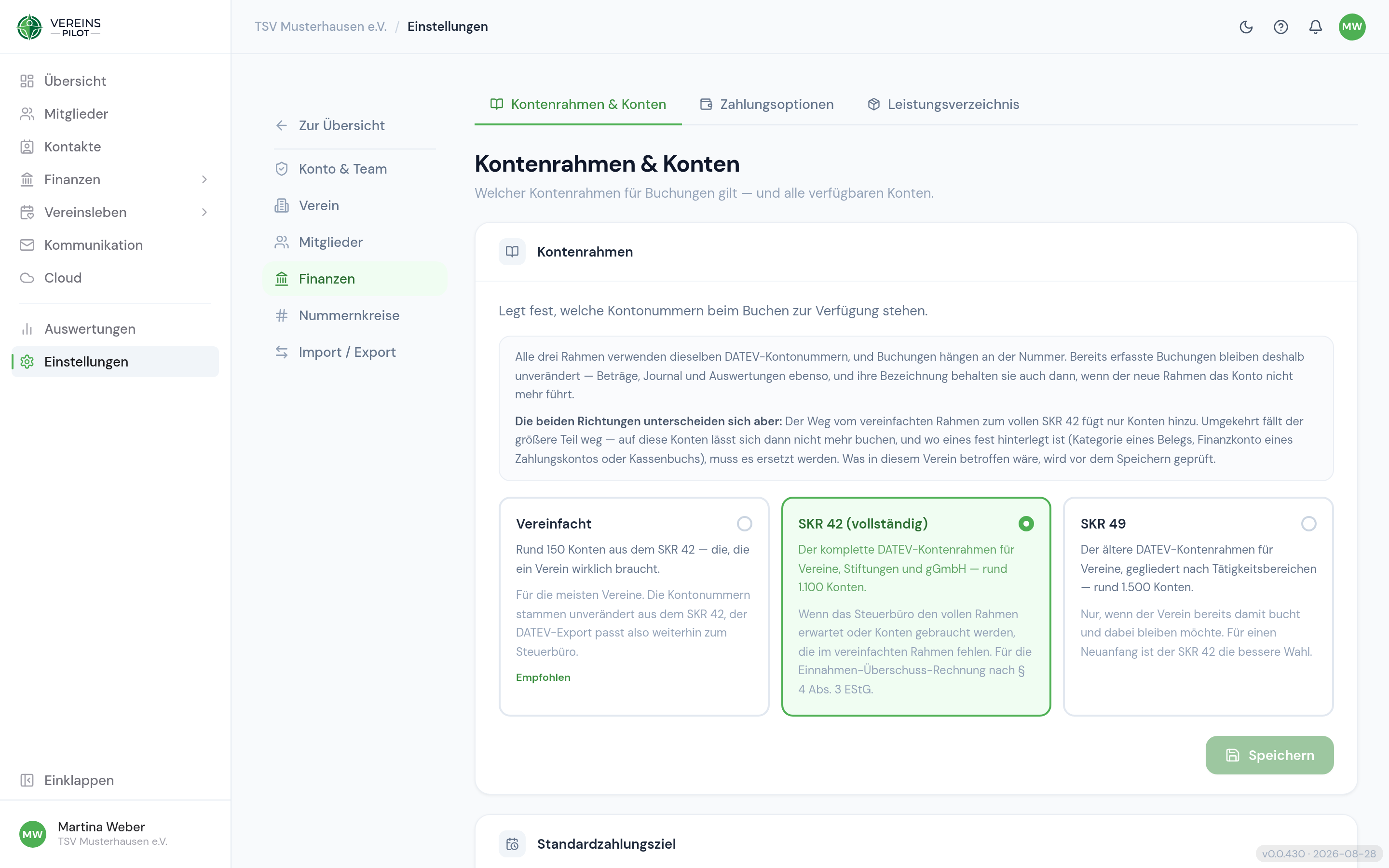
Task: Click the Import / Export arrows icon
Action: (x=281, y=352)
